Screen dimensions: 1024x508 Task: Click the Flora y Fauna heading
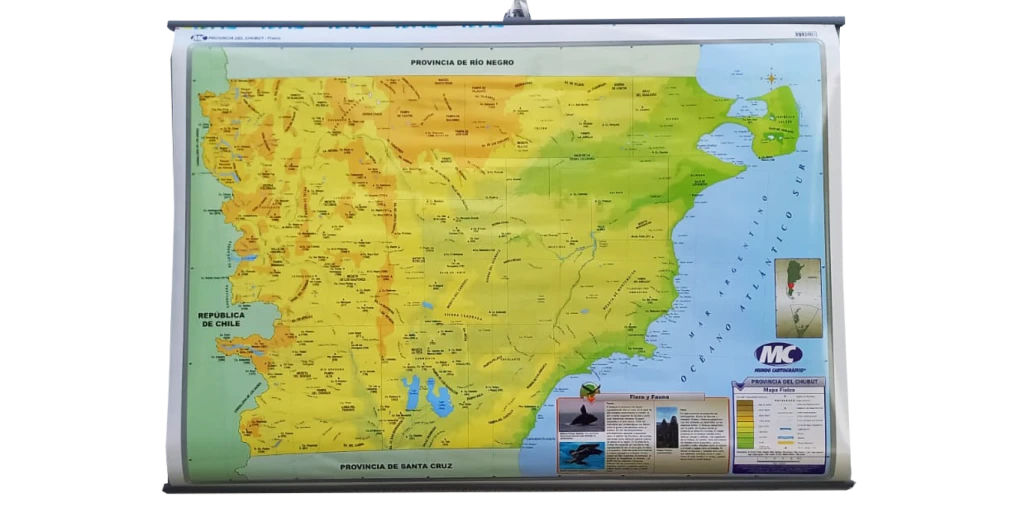650,397
